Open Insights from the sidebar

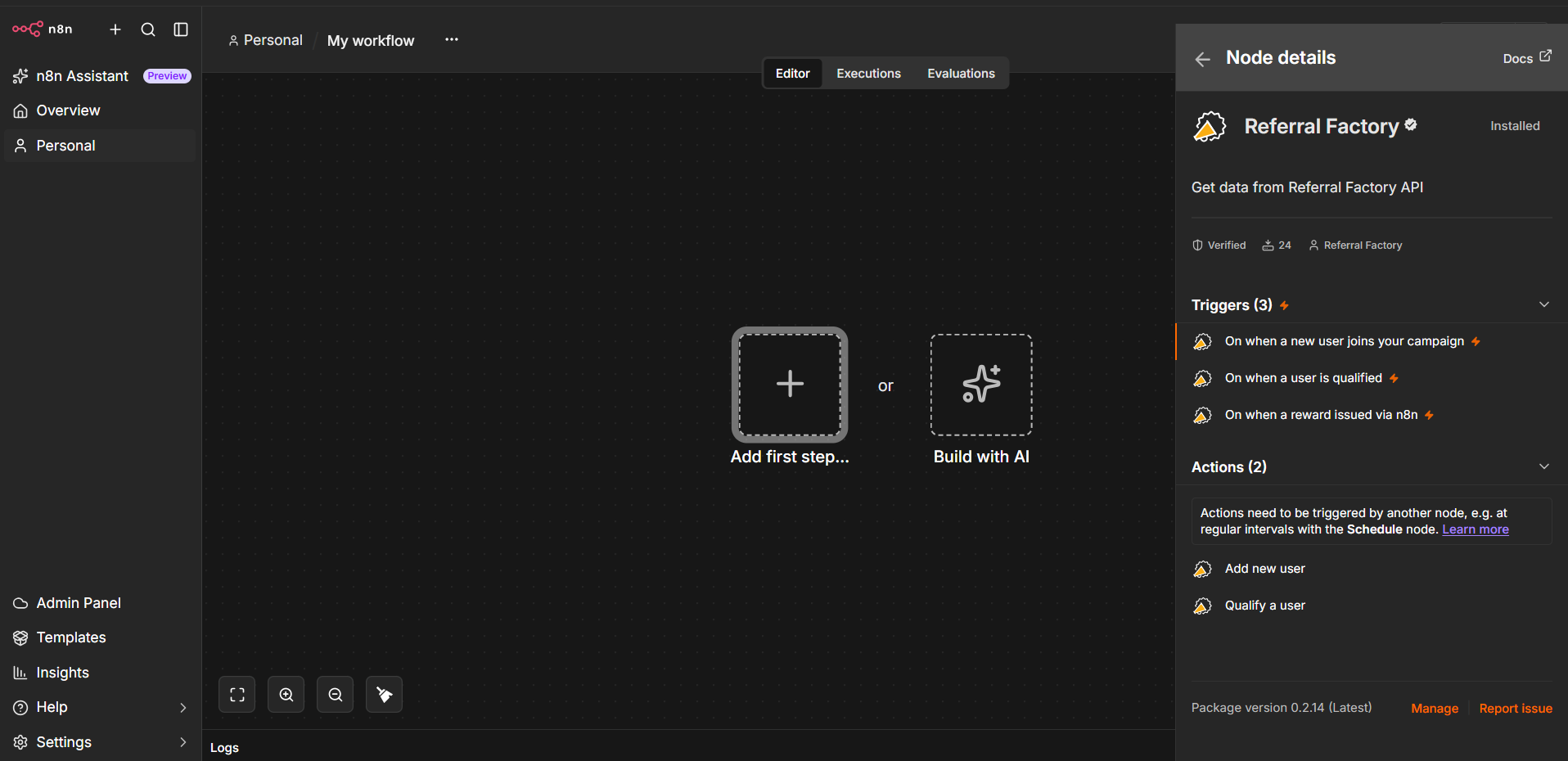coord(101,673)
